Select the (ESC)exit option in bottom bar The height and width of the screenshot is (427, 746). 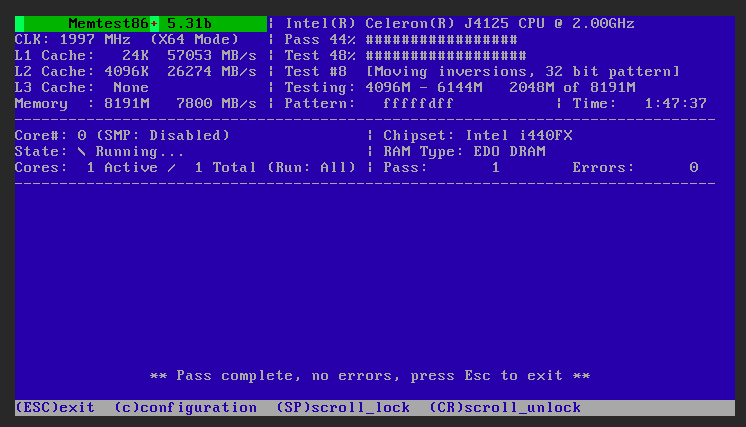(55, 408)
